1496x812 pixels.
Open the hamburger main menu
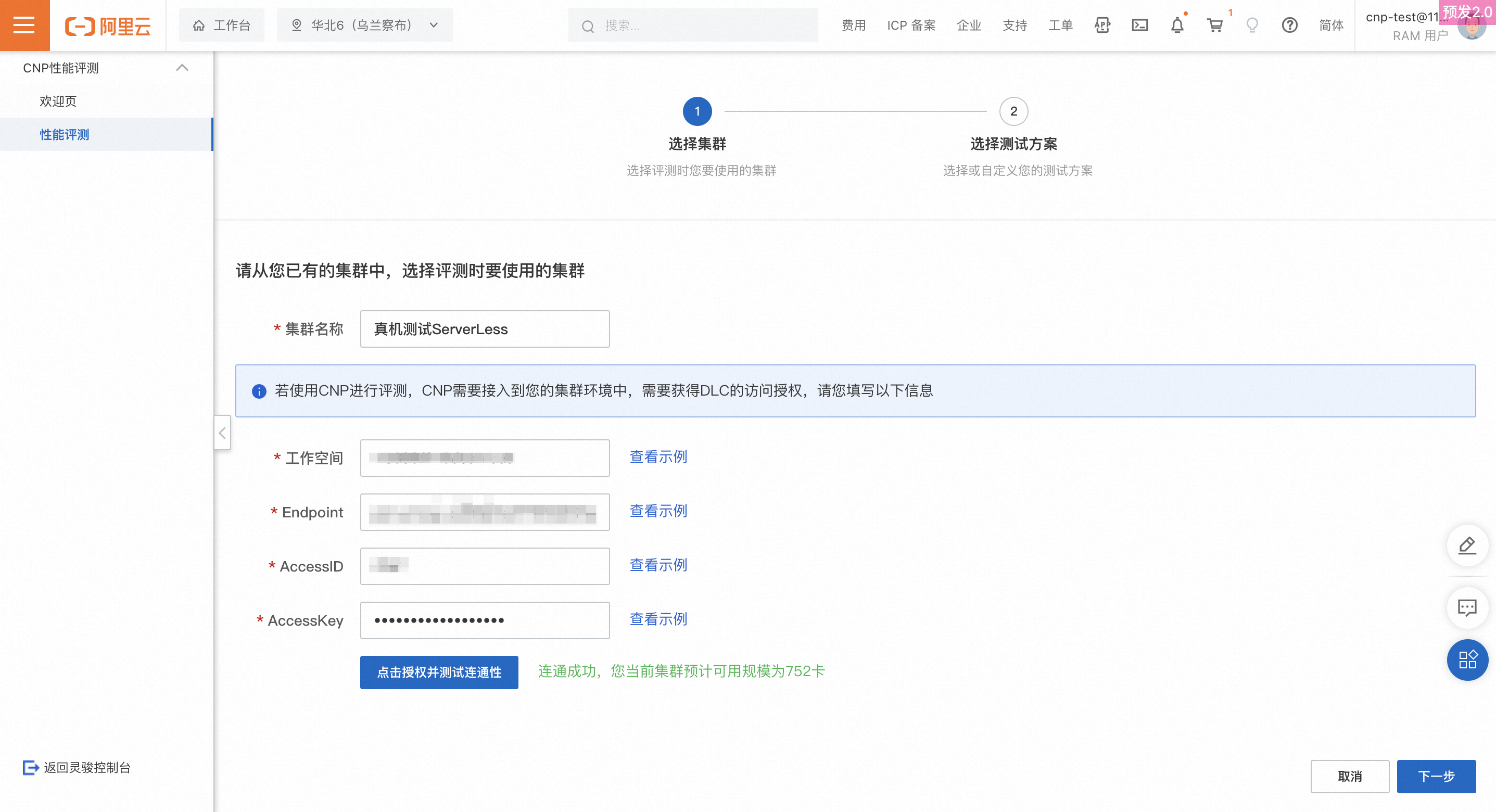[24, 25]
